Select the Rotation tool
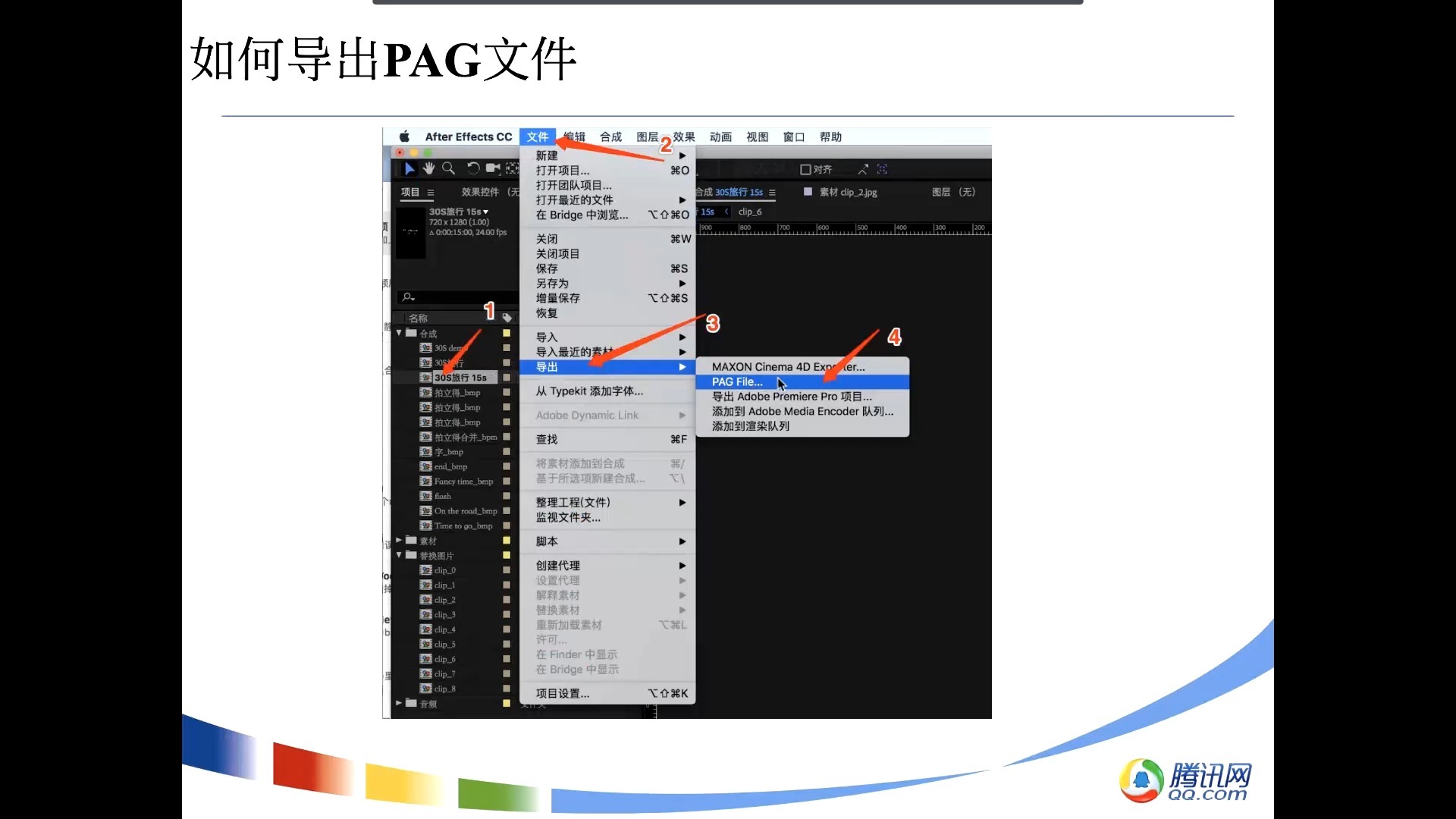This screenshot has height=819, width=1456. [x=472, y=168]
